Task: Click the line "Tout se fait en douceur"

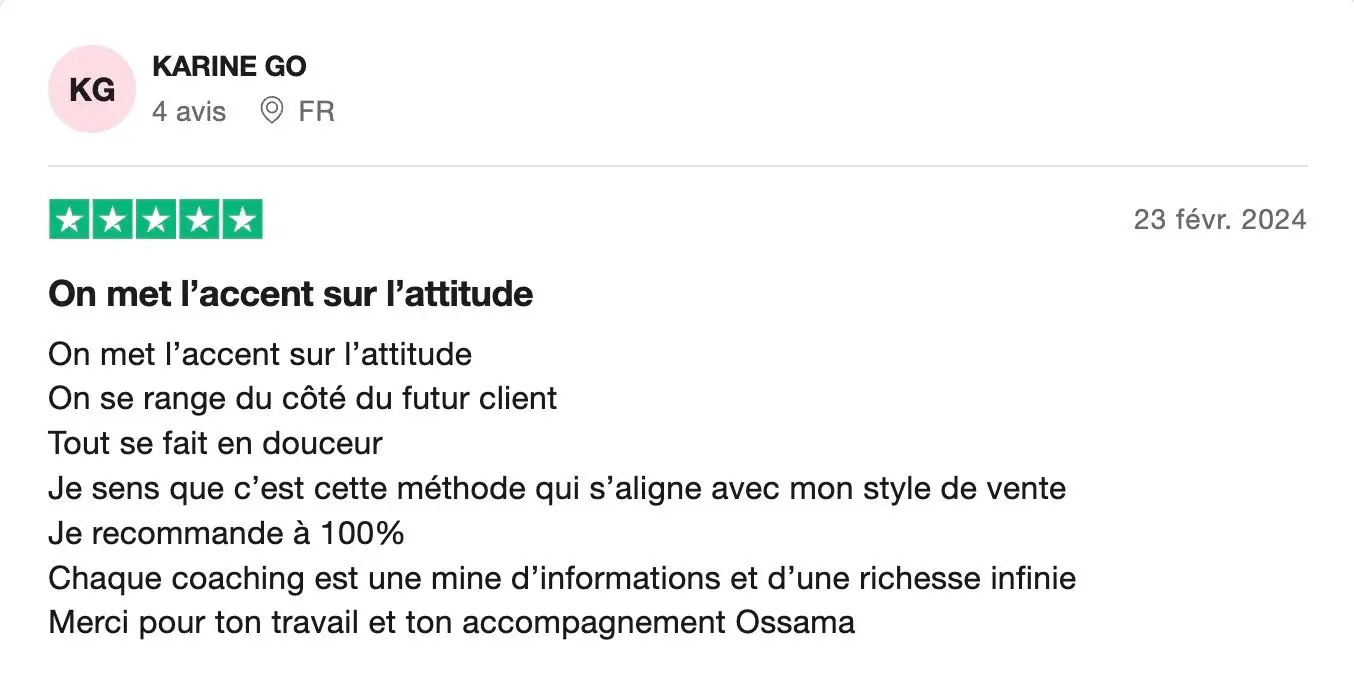Action: 215,443
